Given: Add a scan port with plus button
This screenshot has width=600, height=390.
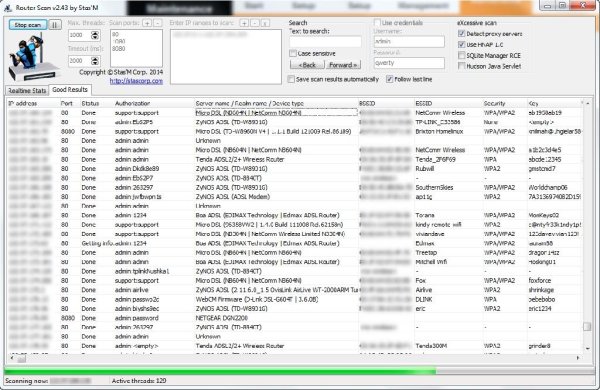Looking at the screenshot, I should click(x=147, y=23).
